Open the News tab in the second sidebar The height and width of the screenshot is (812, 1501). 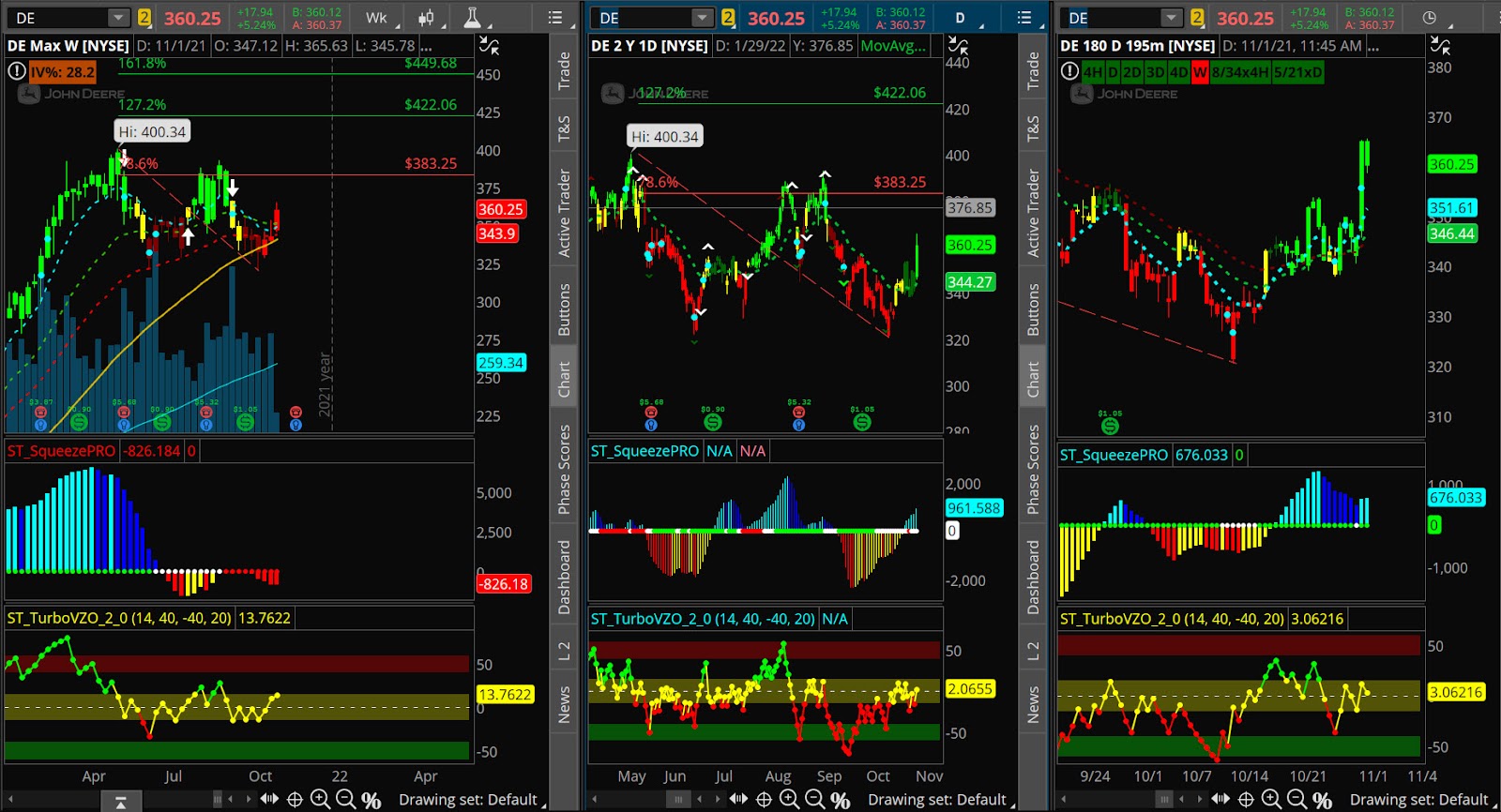point(1033,704)
